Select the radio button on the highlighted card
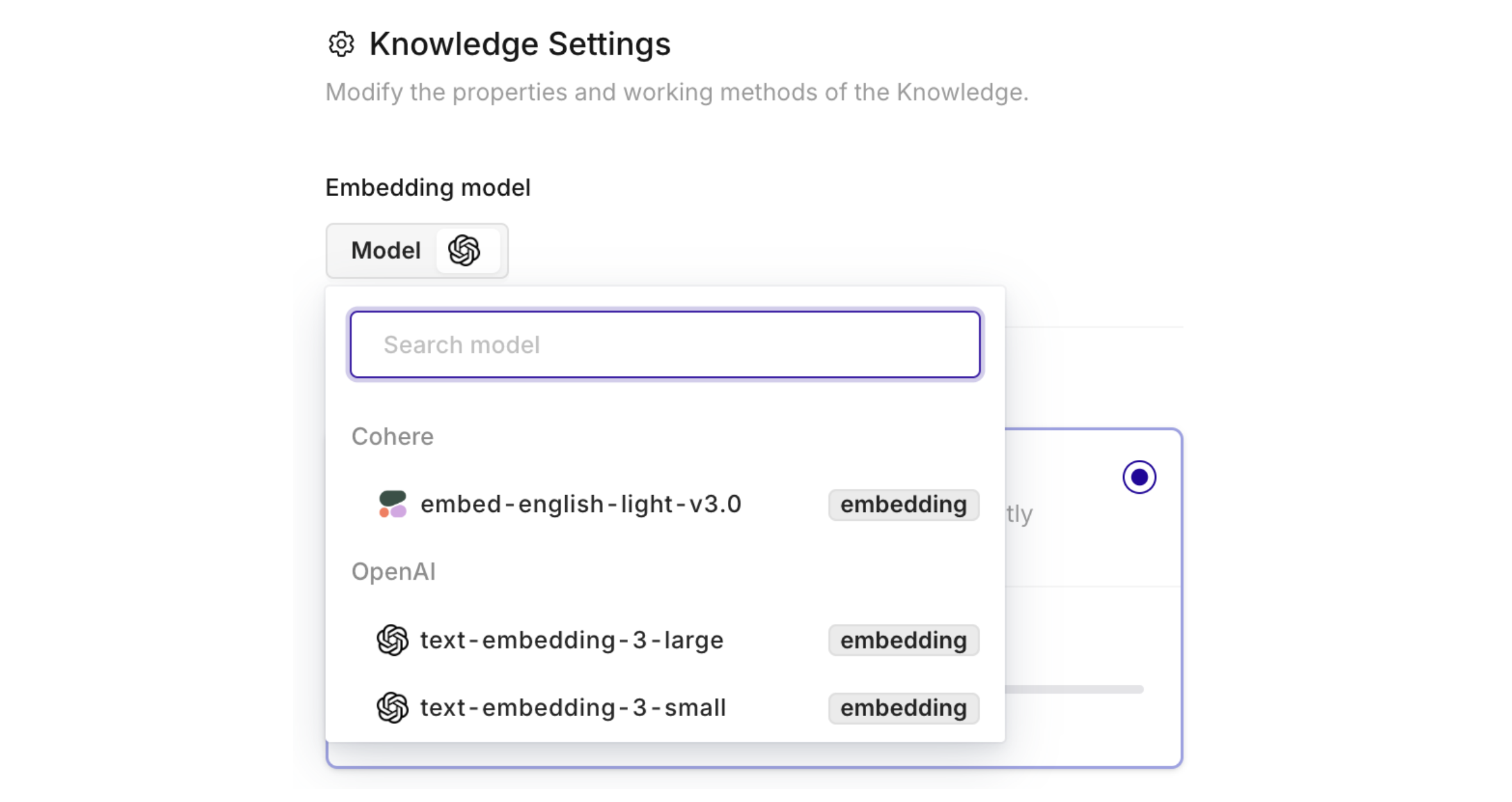Image resolution: width=1512 pixels, height=802 pixels. pos(1138,477)
